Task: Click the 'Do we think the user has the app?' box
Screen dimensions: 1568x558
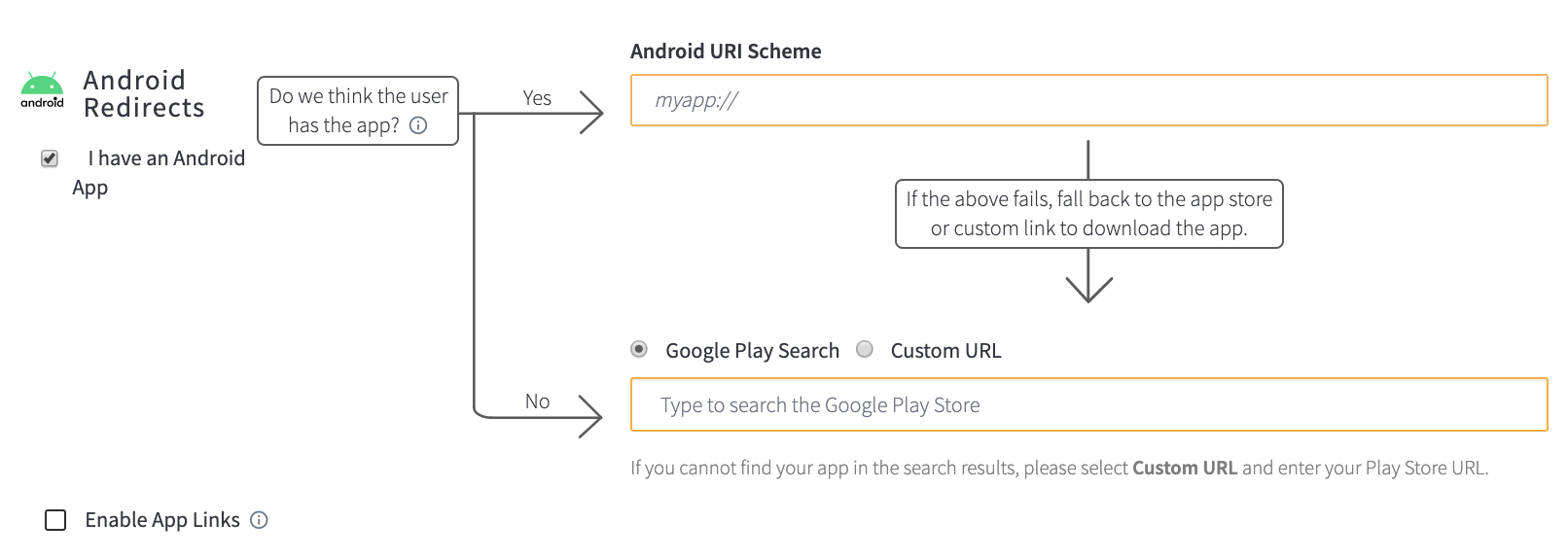Action: pyautogui.click(x=358, y=111)
